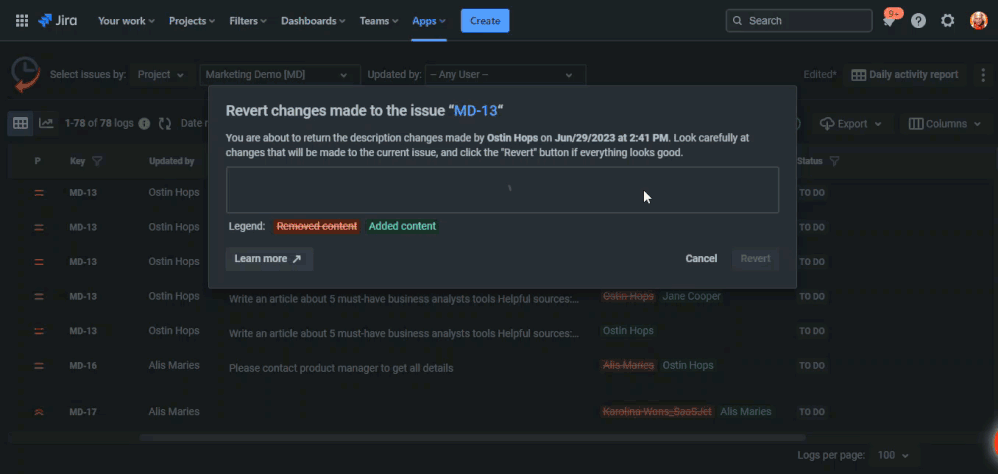Click the Jira logo
The height and width of the screenshot is (474, 998).
click(57, 20)
